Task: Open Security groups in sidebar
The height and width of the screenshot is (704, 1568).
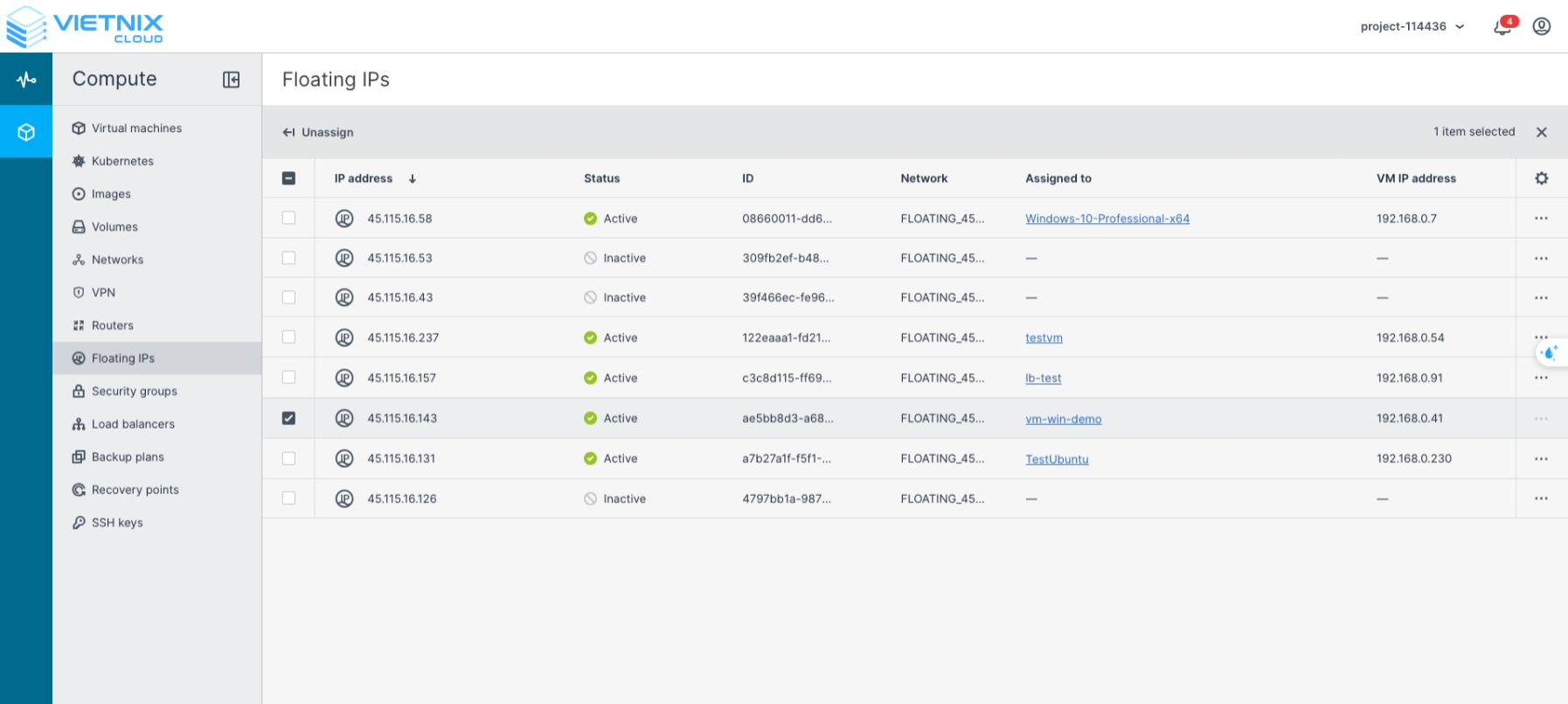Action: click(134, 392)
